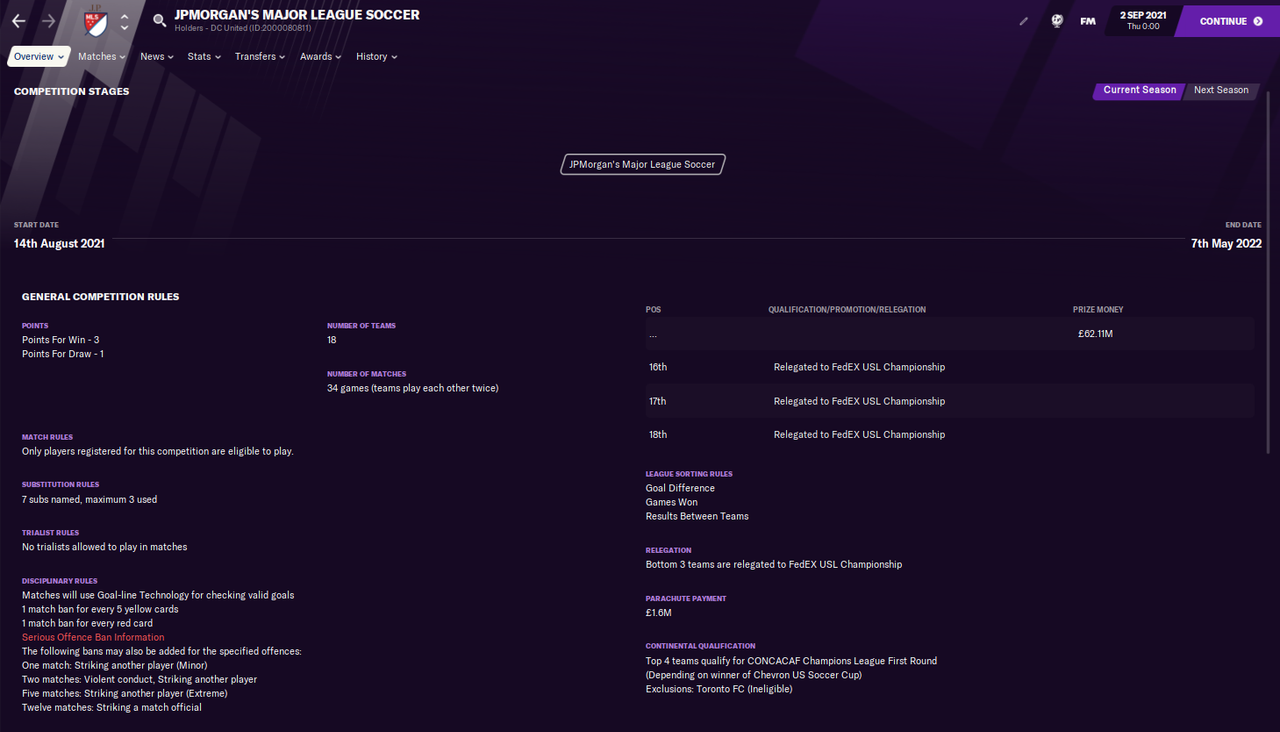This screenshot has width=1280, height=732.
Task: Open the Matches dropdown menu
Action: point(102,57)
